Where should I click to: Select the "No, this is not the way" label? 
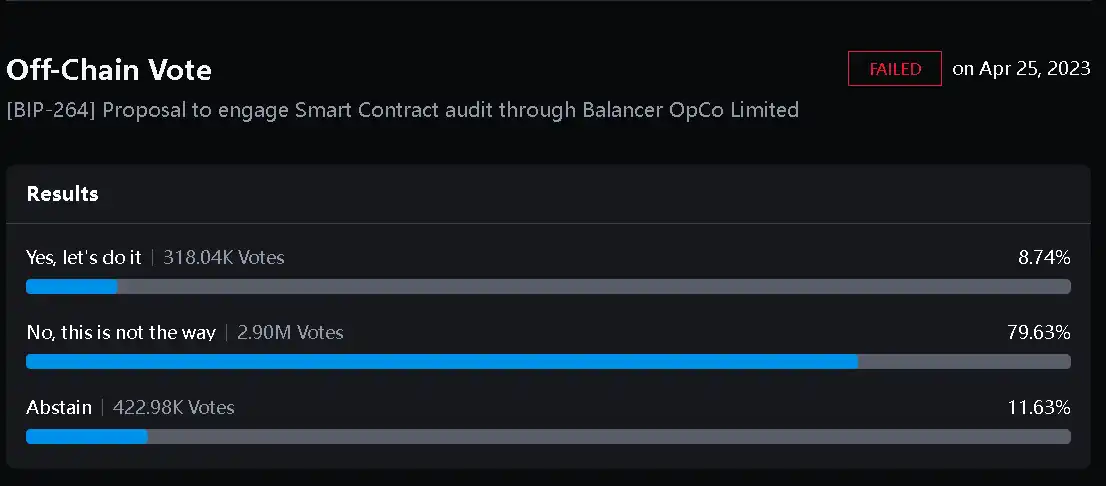(x=121, y=333)
